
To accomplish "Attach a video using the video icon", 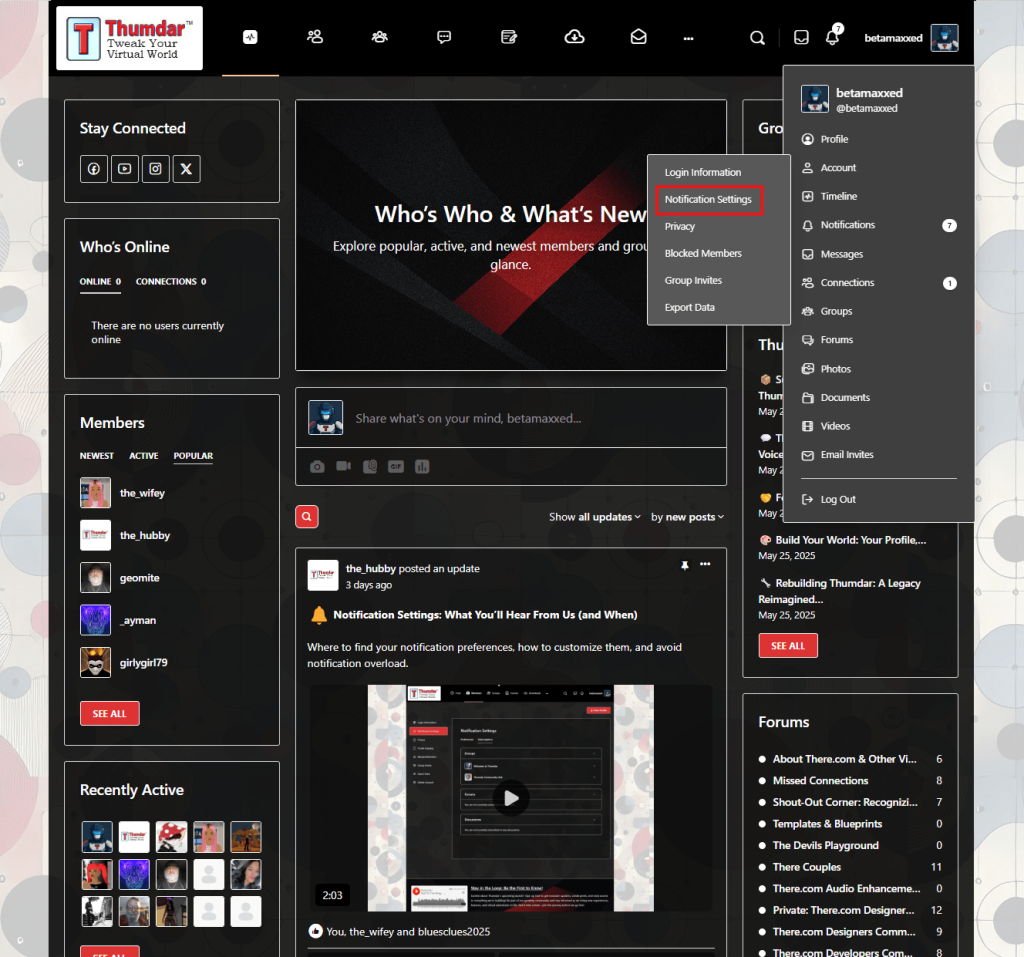I will tap(344, 466).
